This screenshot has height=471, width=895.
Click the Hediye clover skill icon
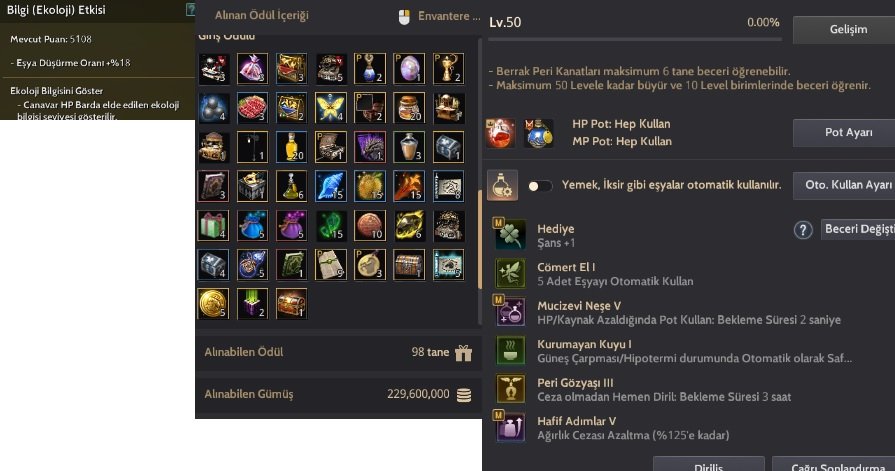510,235
